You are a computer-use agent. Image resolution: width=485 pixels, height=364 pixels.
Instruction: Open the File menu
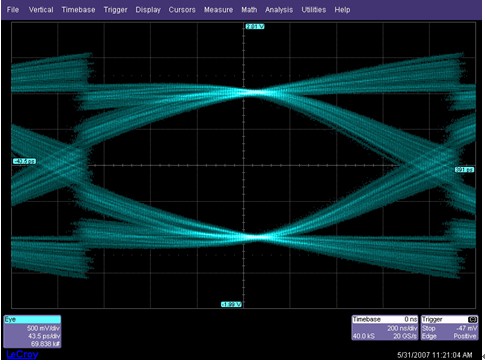[13, 10]
